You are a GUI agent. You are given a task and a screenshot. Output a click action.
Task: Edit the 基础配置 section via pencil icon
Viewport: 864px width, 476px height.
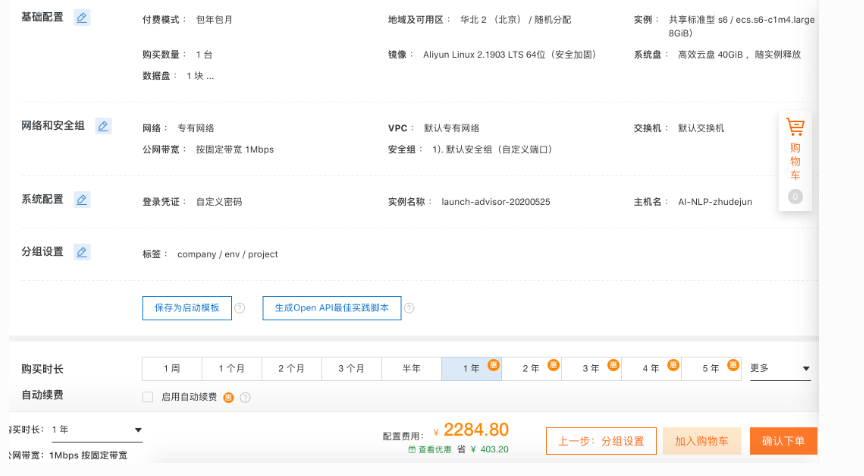click(x=82, y=18)
